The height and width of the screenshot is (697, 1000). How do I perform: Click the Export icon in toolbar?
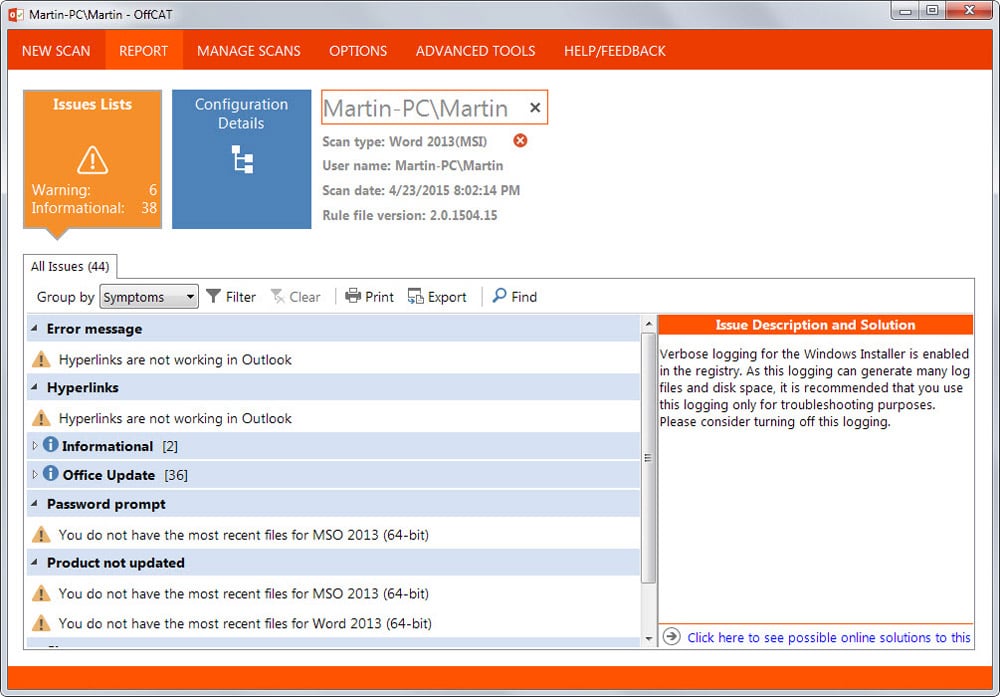(415, 296)
